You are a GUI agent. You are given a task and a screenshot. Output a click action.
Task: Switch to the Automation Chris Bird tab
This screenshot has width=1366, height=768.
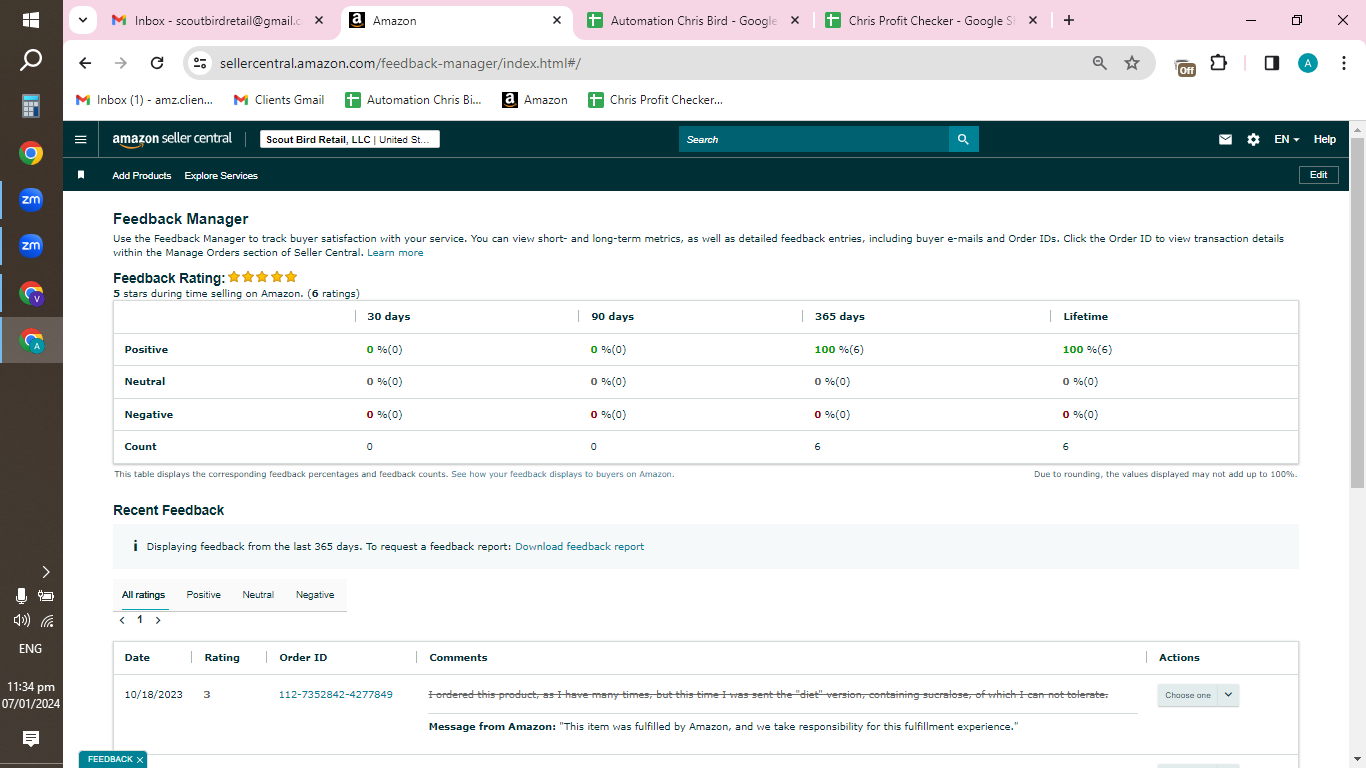pyautogui.click(x=694, y=20)
